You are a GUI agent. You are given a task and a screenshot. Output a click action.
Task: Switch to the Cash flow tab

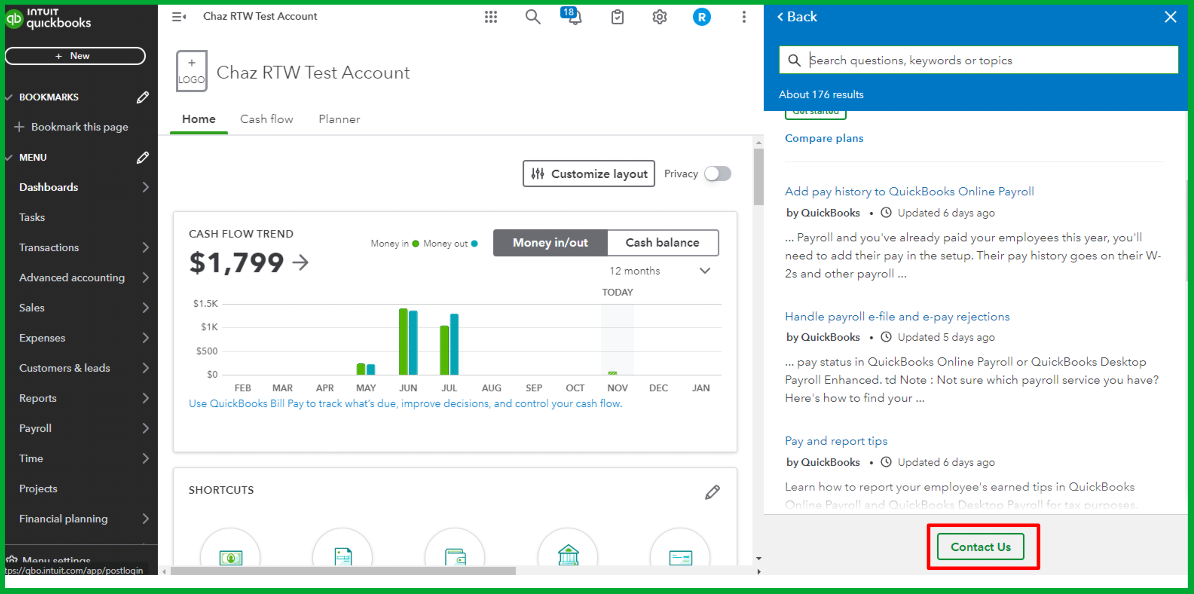[267, 120]
